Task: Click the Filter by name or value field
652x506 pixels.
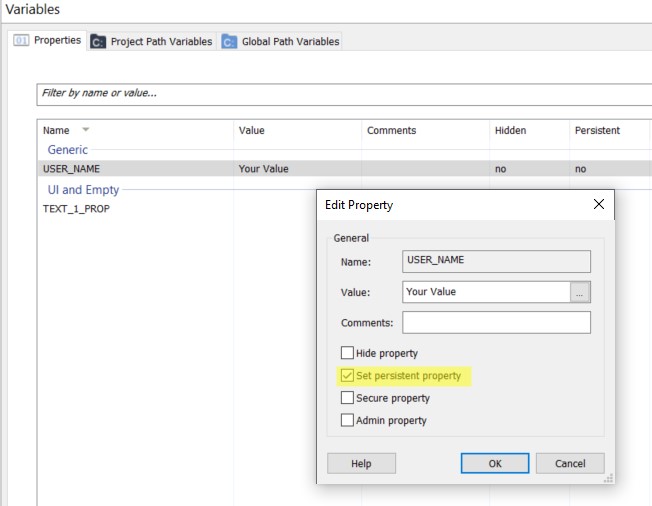Action: coord(340,94)
